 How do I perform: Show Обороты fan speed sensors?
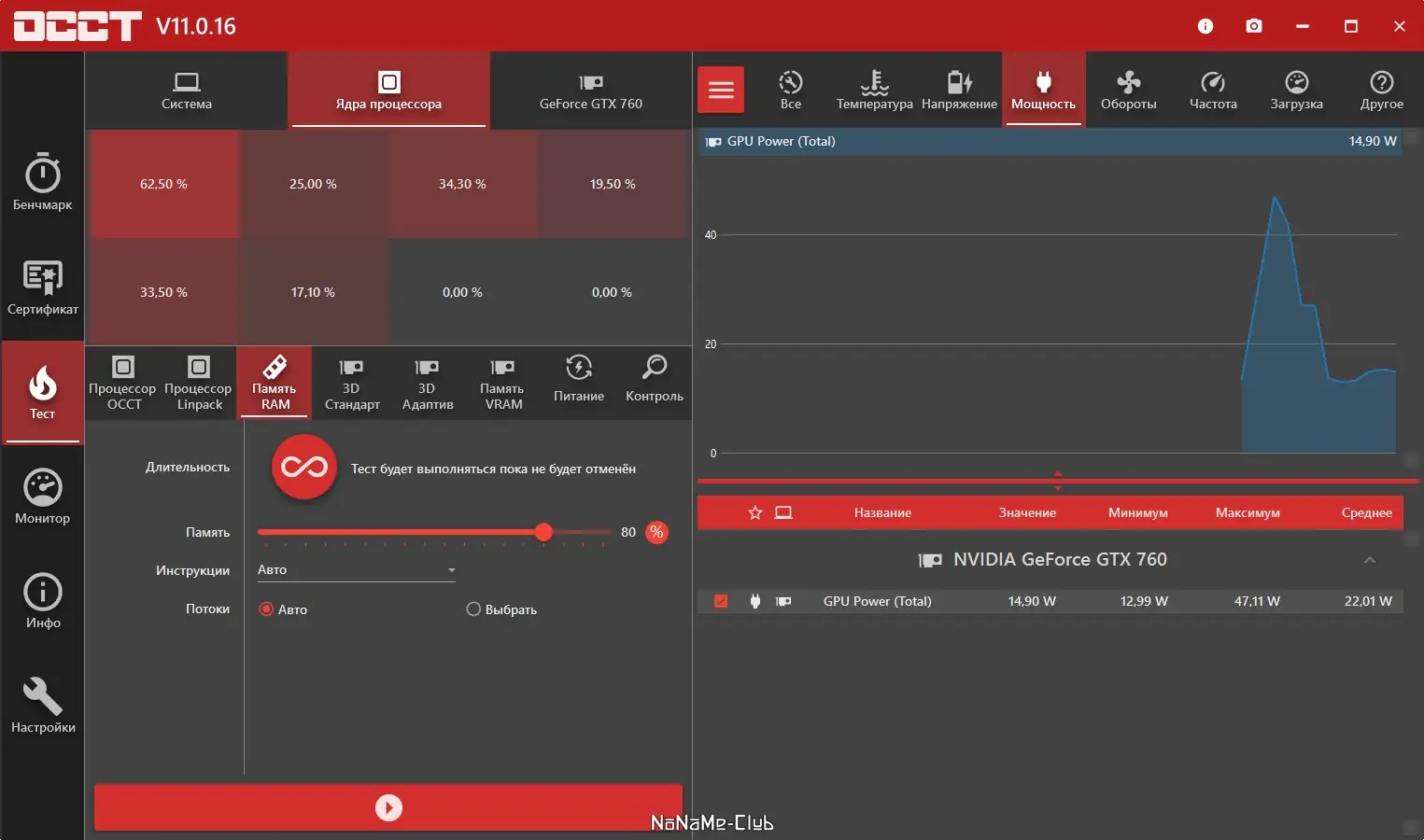[1129, 90]
